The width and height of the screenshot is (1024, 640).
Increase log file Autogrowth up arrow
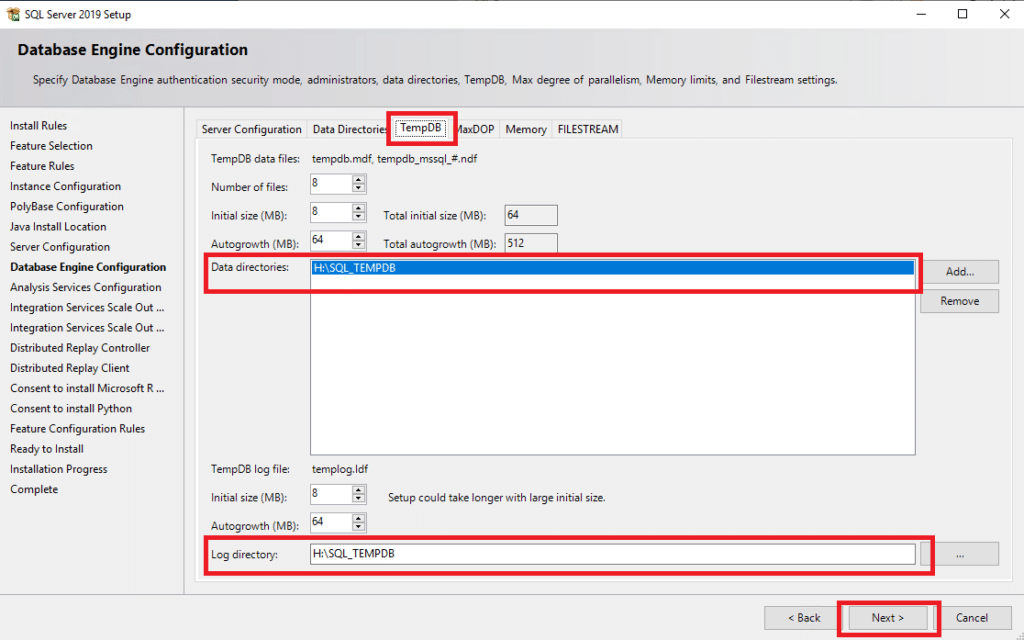[x=358, y=518]
